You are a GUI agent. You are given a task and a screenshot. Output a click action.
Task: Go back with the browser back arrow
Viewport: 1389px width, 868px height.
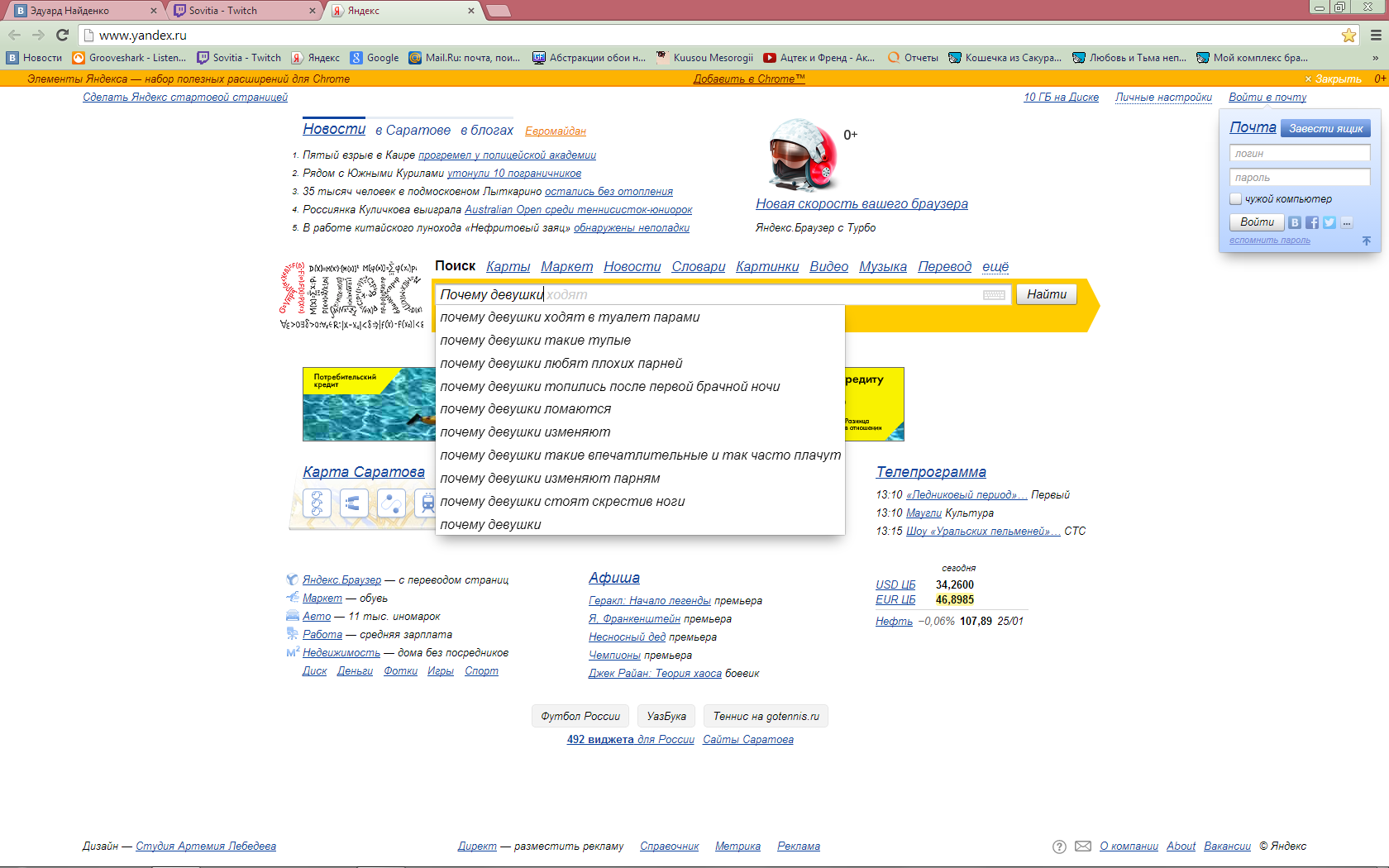[x=14, y=35]
